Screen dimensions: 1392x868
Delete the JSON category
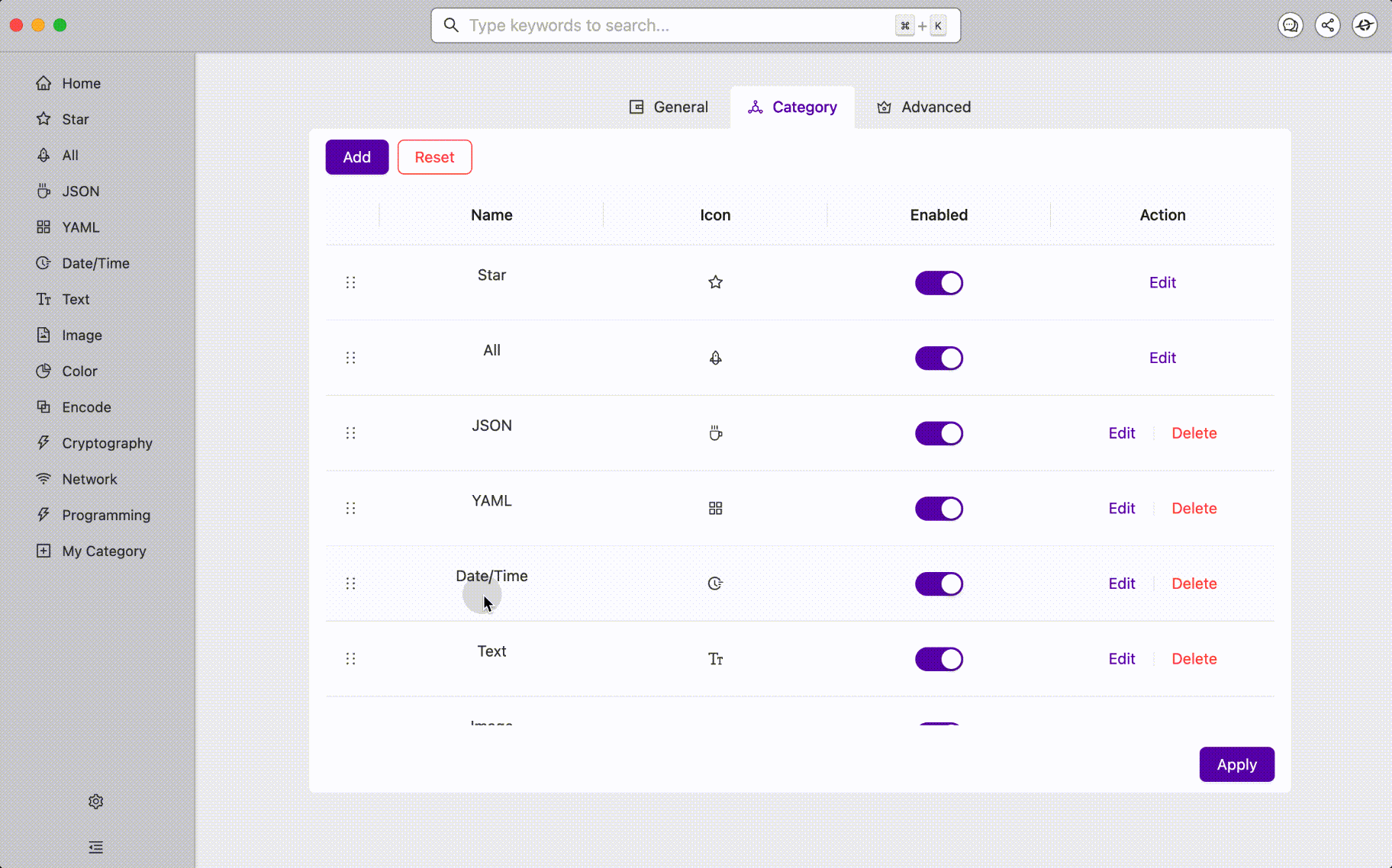pyautogui.click(x=1194, y=433)
